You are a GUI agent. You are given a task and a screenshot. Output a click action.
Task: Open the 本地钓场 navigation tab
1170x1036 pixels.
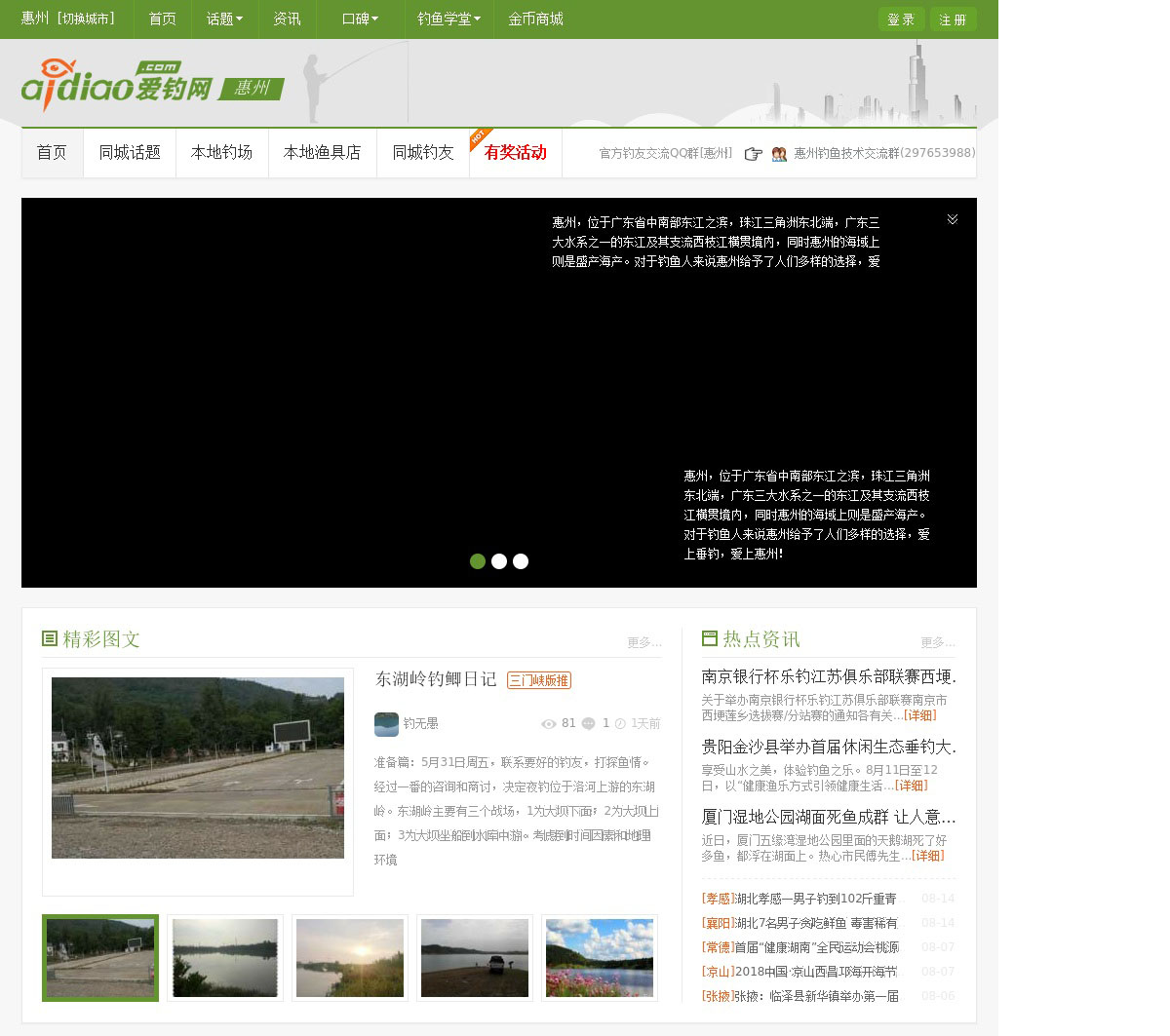coord(221,153)
